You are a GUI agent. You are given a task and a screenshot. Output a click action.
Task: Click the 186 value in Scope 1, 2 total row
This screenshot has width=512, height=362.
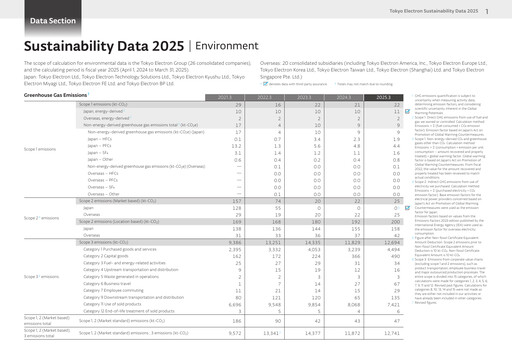[237, 321]
